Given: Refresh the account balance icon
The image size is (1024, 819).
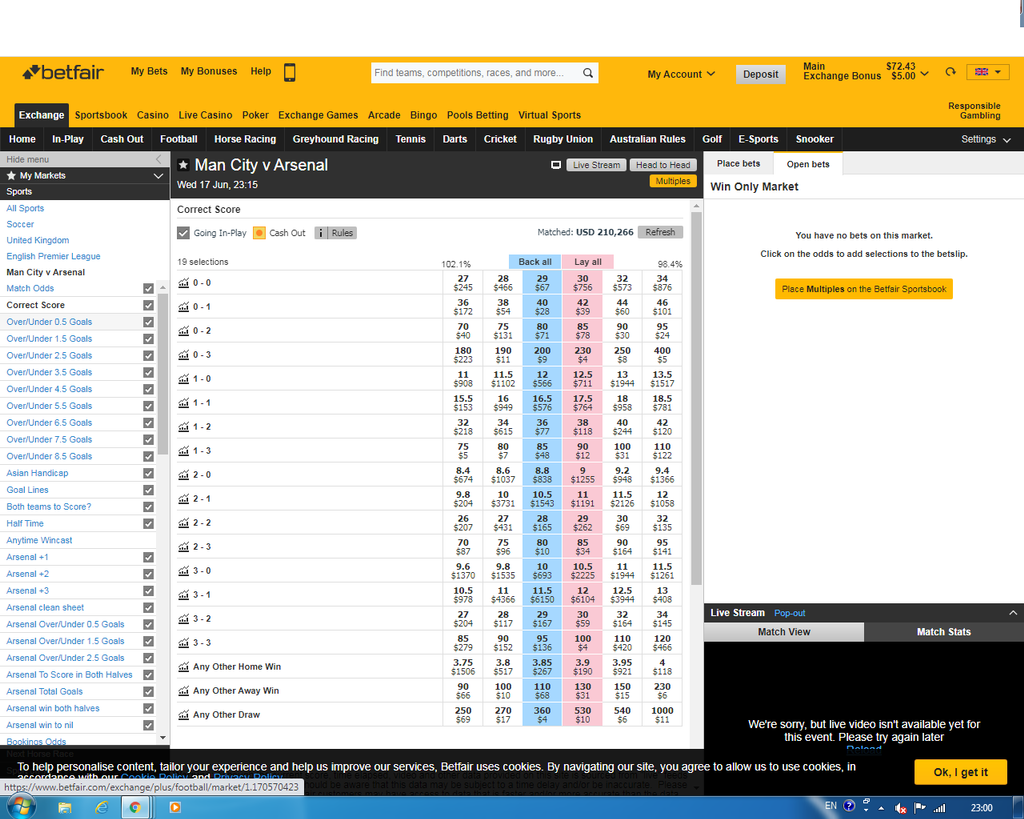Looking at the screenshot, I should (x=950, y=72).
